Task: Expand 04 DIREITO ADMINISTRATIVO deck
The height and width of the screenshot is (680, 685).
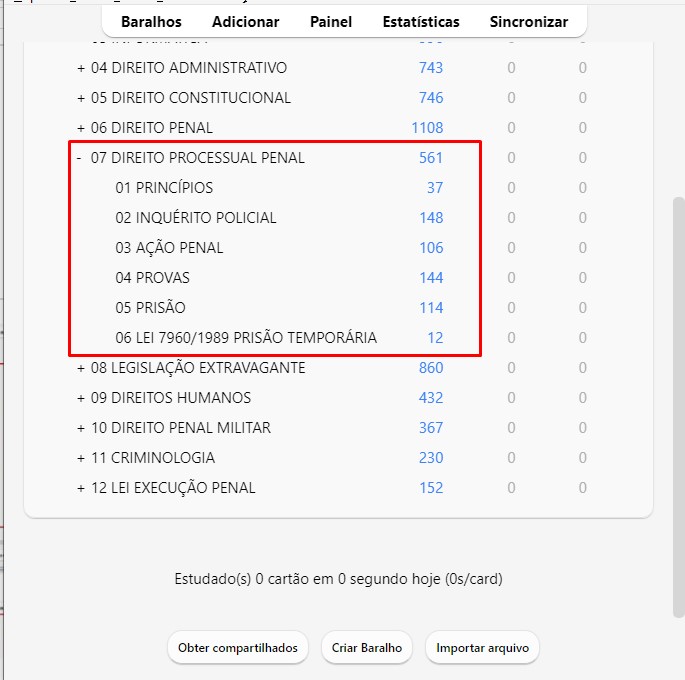Action: 81,68
